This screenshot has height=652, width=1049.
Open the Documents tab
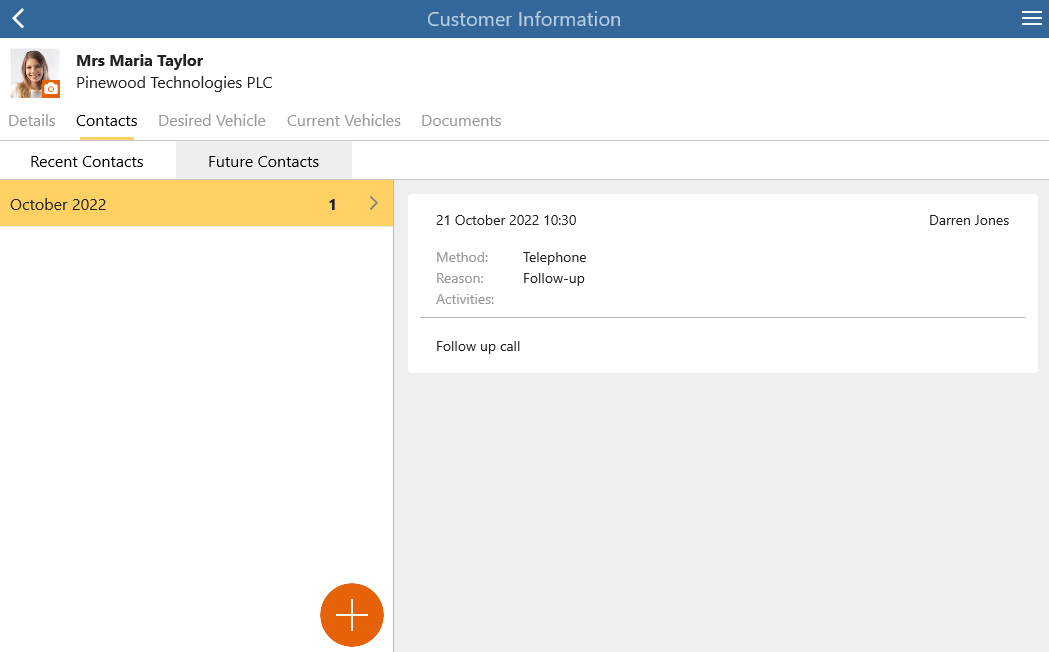[x=461, y=120]
